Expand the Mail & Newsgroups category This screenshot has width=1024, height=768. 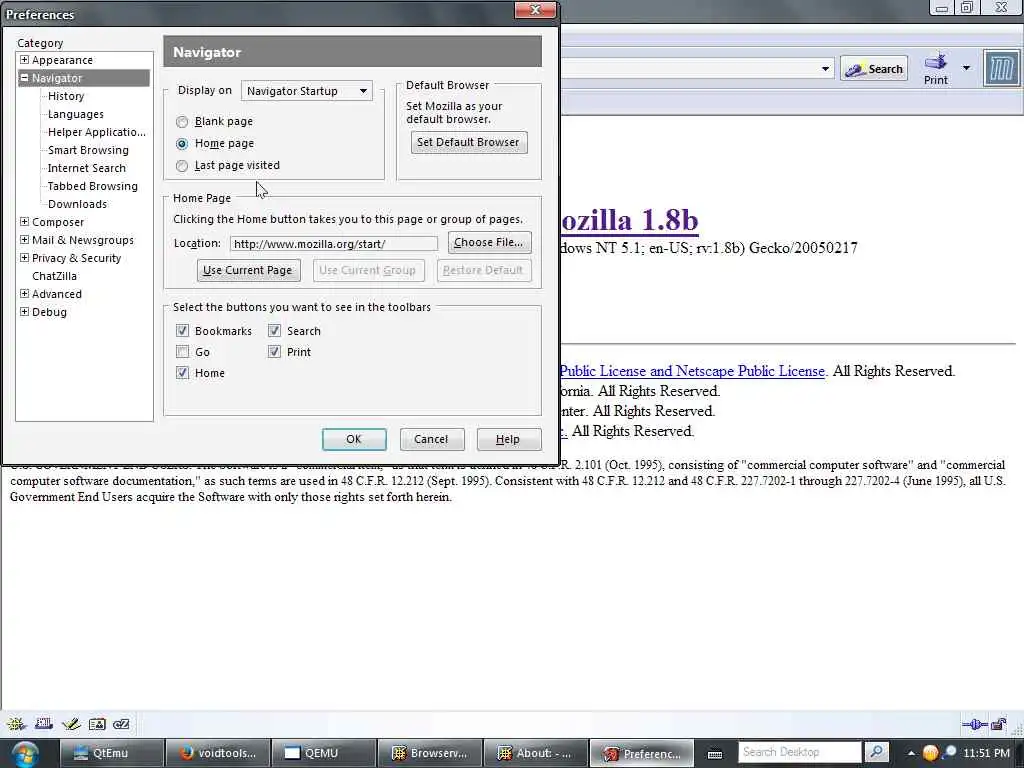tap(24, 240)
